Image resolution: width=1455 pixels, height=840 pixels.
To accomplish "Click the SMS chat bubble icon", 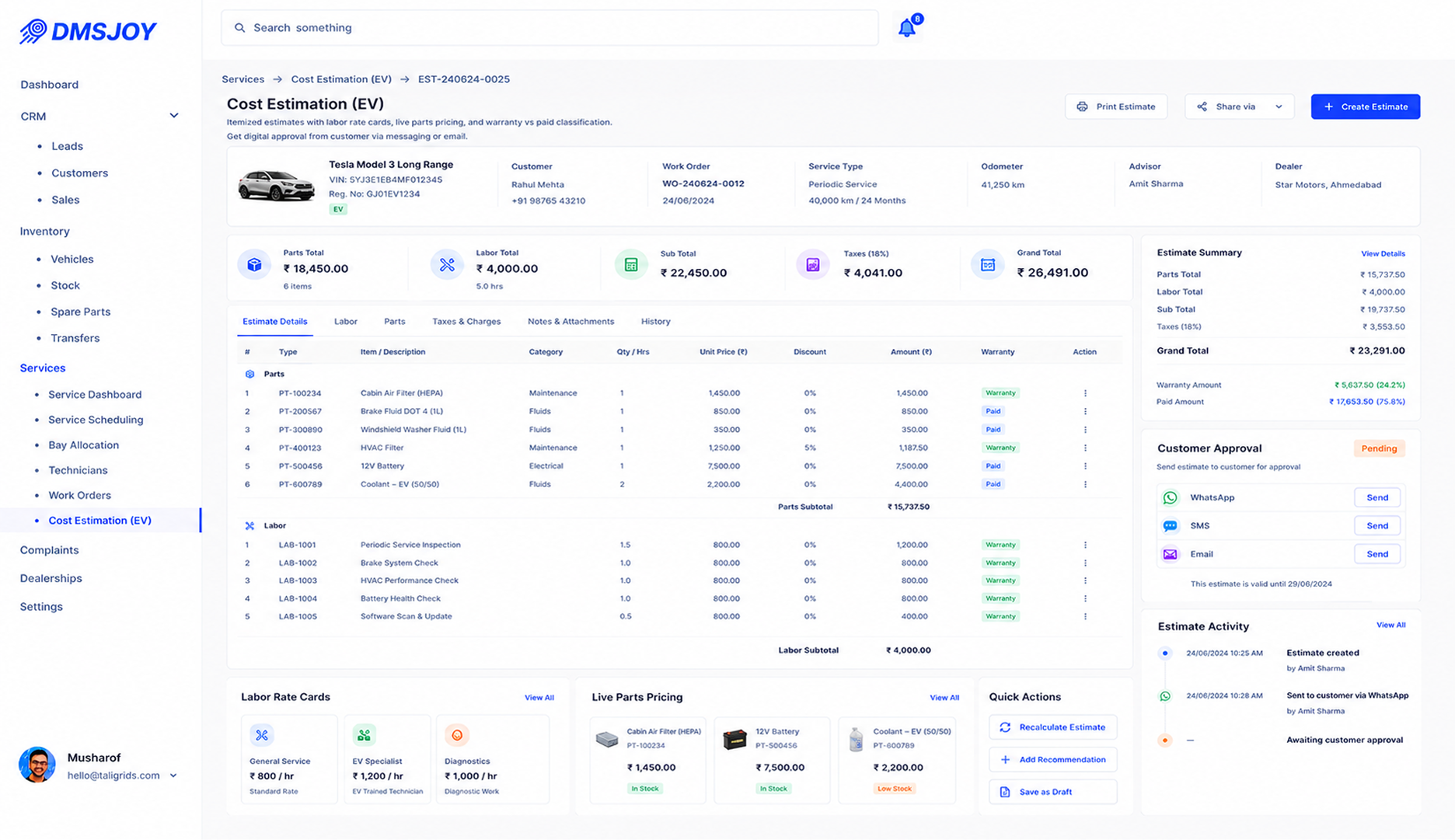I will [1170, 526].
